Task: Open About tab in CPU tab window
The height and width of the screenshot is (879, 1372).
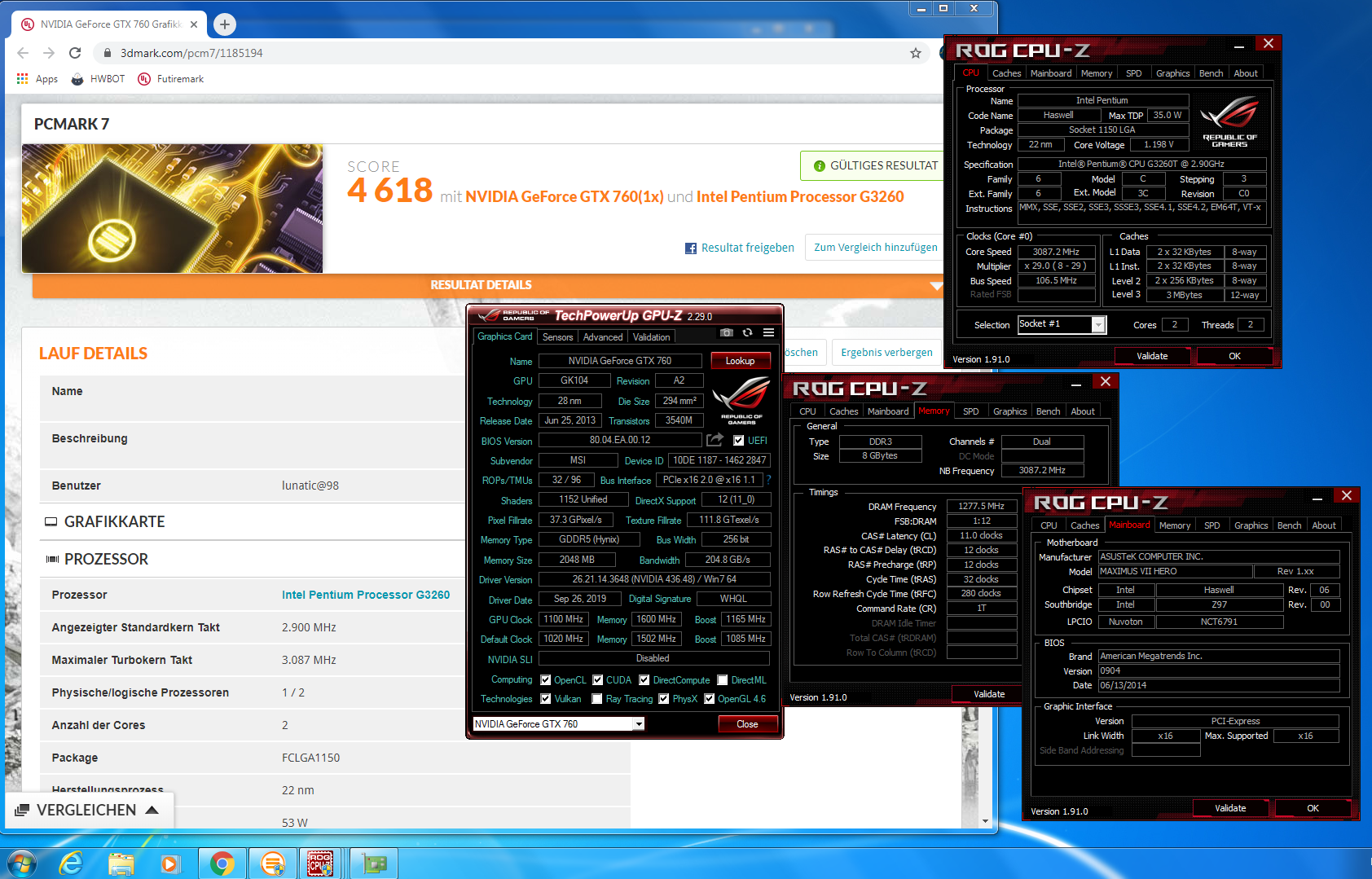Action: pyautogui.click(x=1246, y=73)
